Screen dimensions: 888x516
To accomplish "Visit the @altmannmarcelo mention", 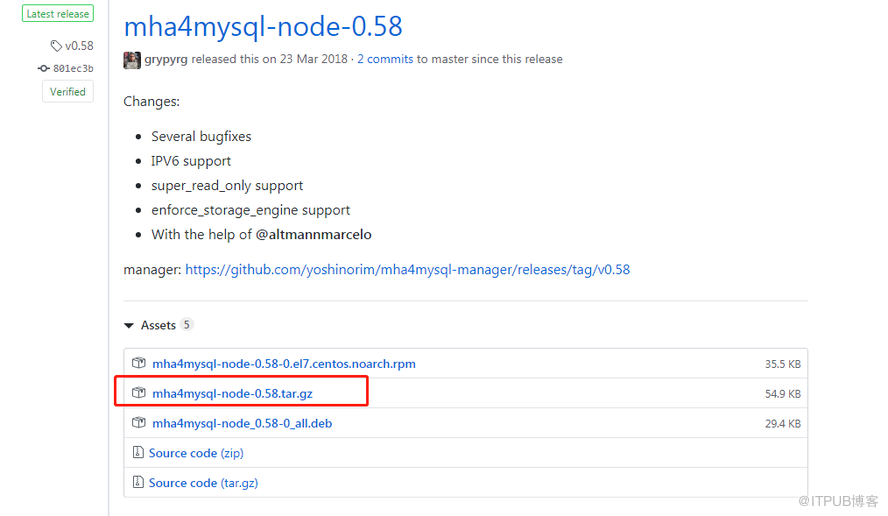I will (x=314, y=235).
